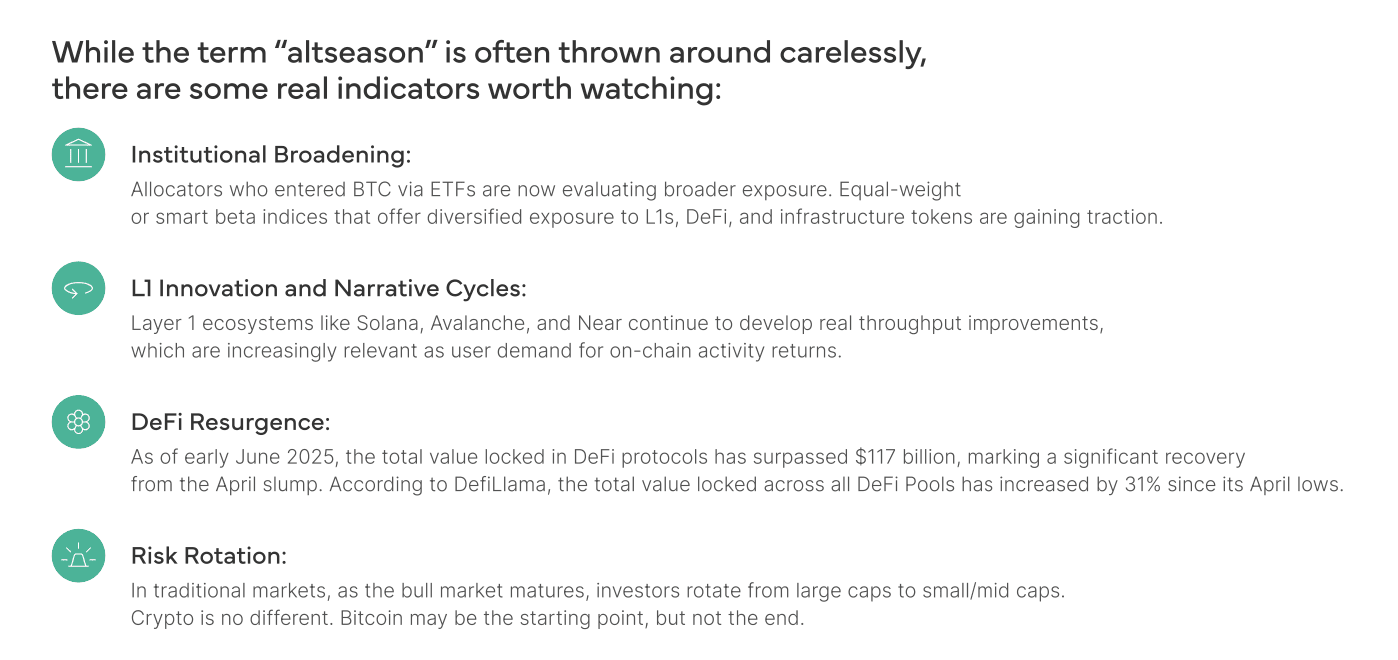Click the line about on-chain activity returning

click(x=486, y=351)
